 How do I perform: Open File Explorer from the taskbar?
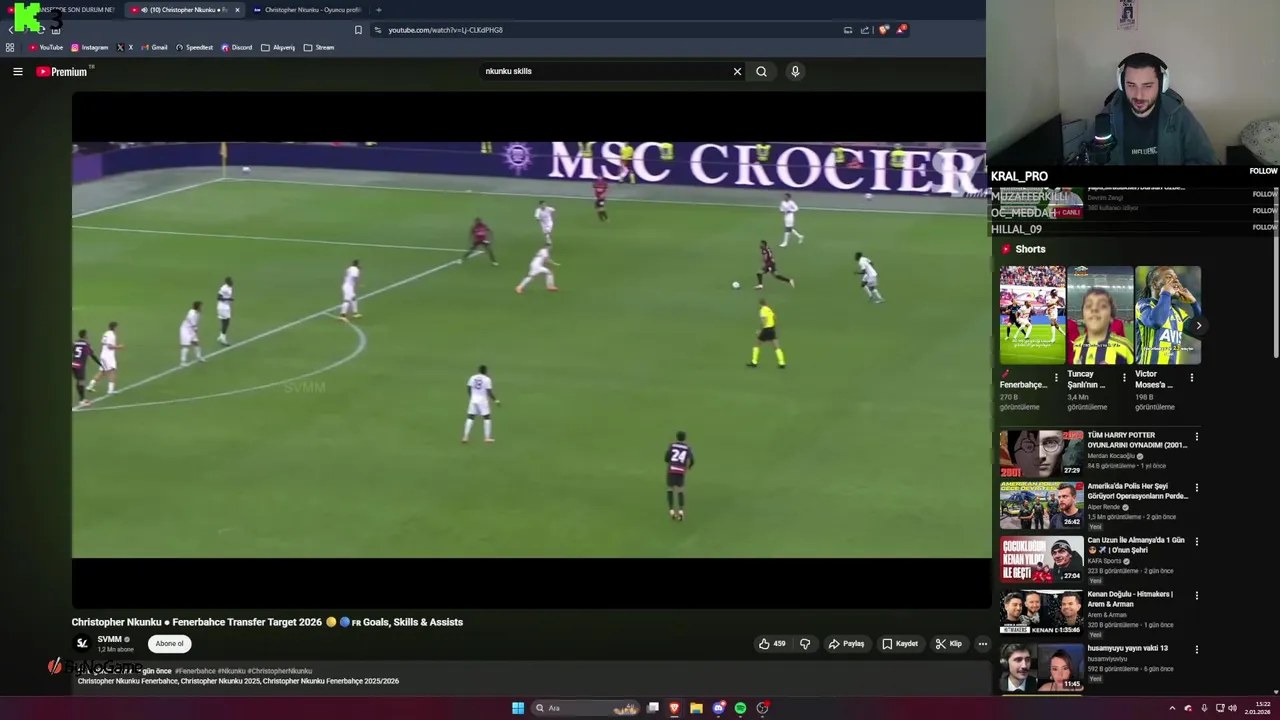point(696,708)
